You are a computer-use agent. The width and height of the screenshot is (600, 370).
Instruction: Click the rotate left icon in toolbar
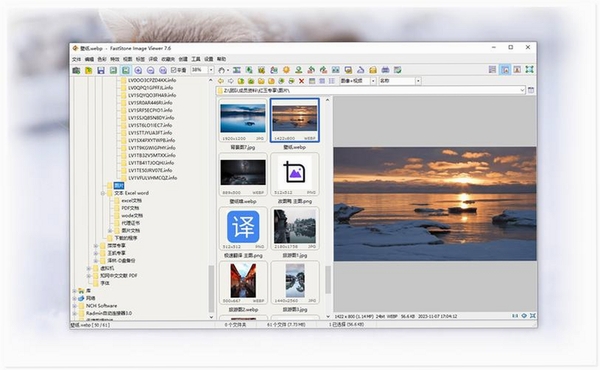click(x=311, y=70)
